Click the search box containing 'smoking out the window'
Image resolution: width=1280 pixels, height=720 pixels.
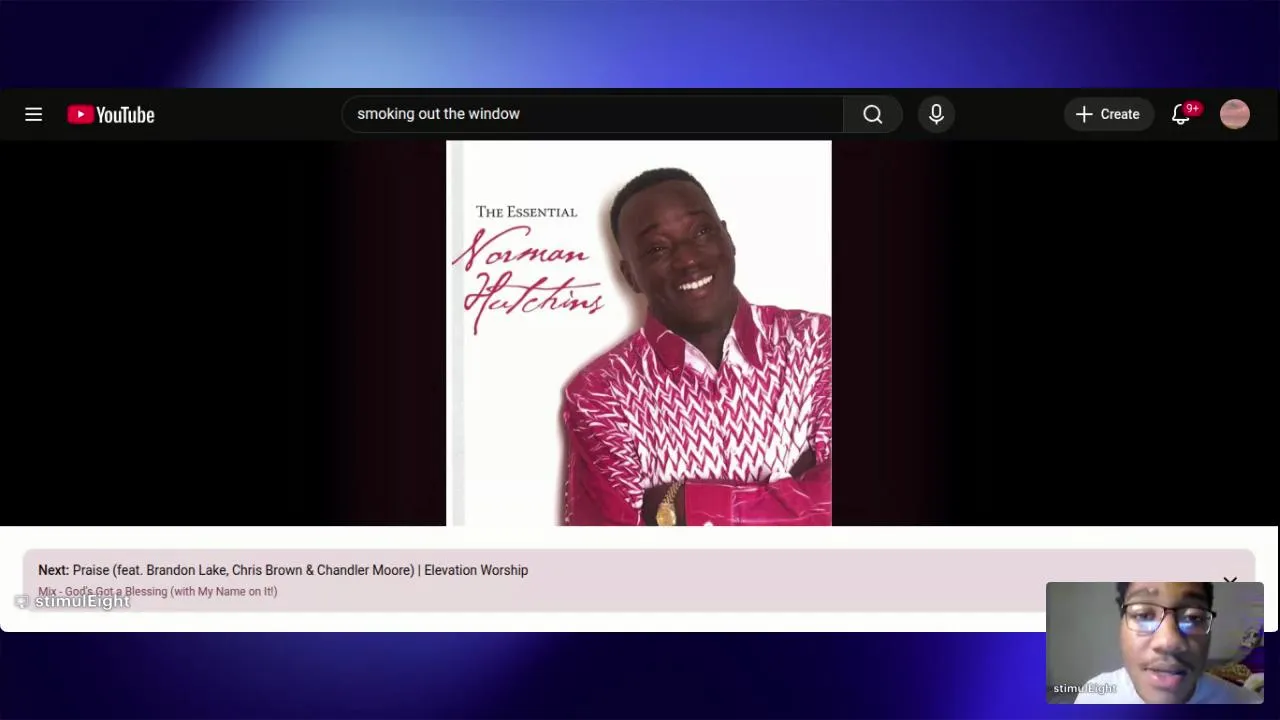click(592, 114)
